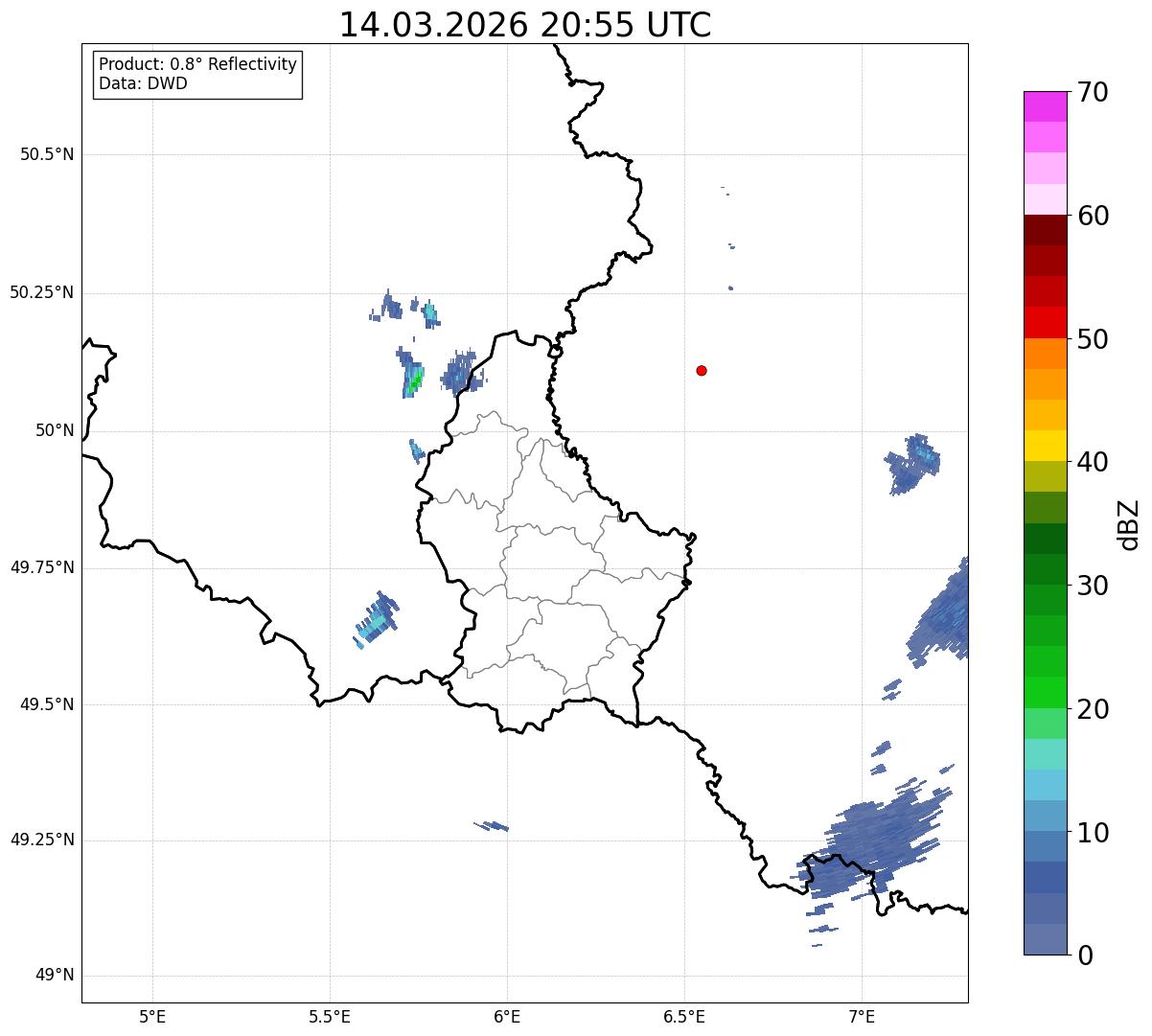Image resolution: width=1152 pixels, height=1036 pixels.
Task: Click the radar echo near 49.95°N 7.1°E
Action: click(912, 464)
